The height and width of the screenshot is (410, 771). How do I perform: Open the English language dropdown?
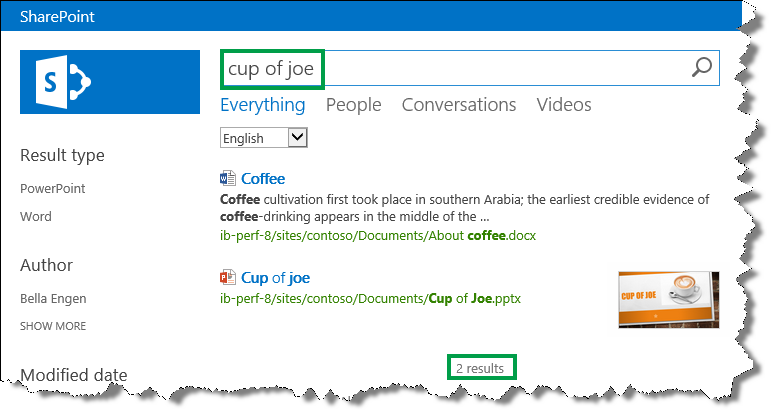coord(264,138)
